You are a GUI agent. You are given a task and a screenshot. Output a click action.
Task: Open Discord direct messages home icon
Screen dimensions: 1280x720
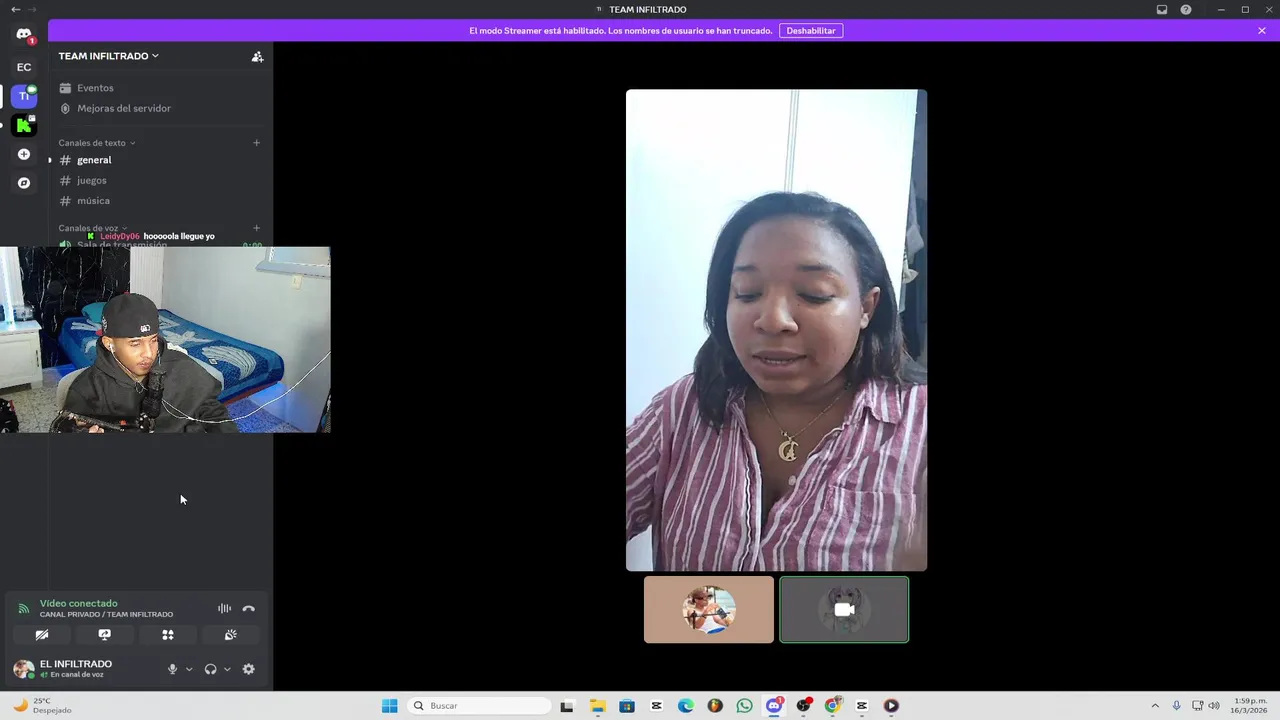click(24, 34)
